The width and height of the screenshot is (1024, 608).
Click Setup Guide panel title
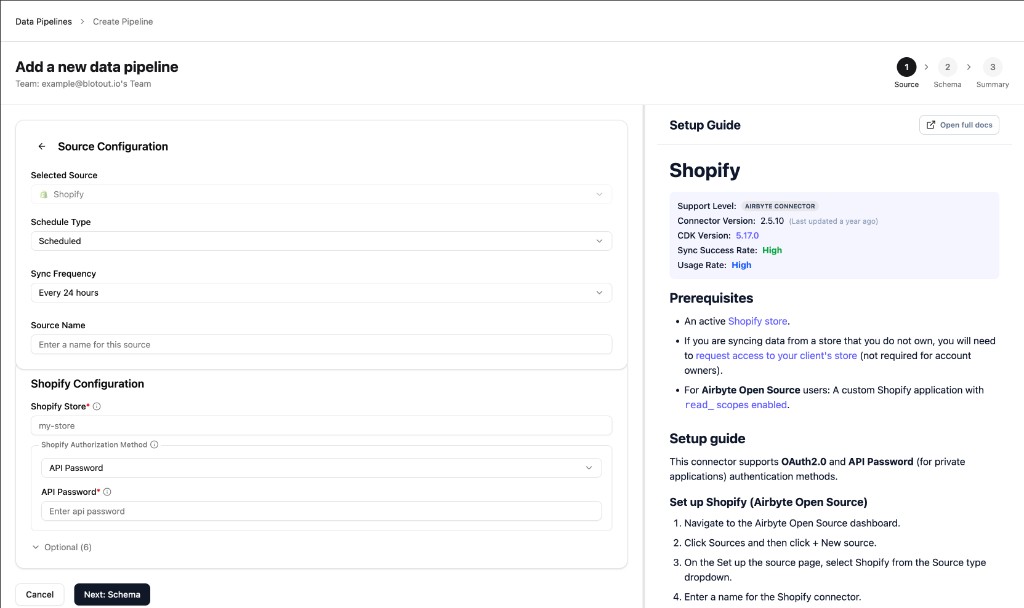pyautogui.click(x=705, y=125)
